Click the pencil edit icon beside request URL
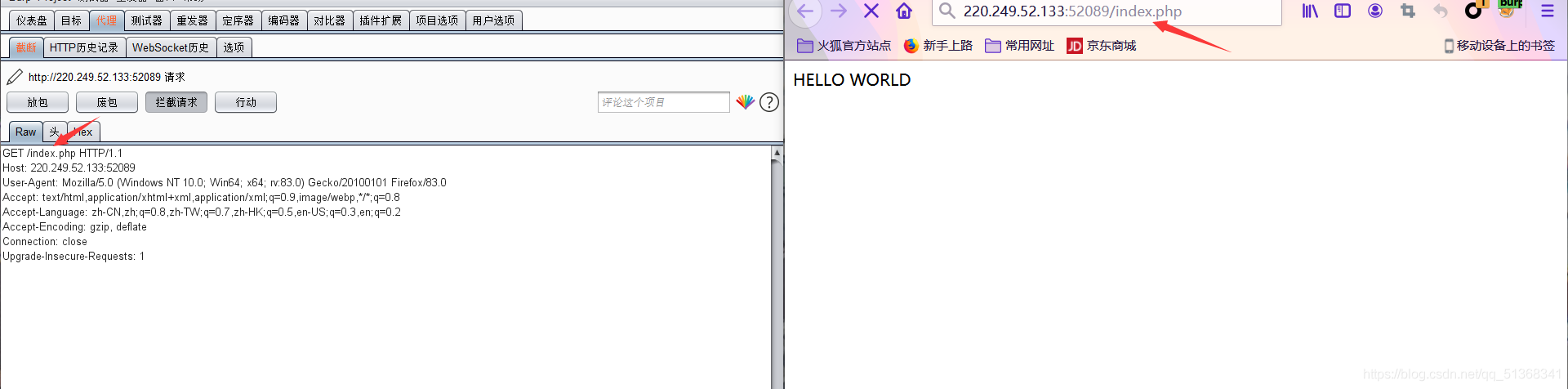The width and height of the screenshot is (1568, 389). point(15,77)
